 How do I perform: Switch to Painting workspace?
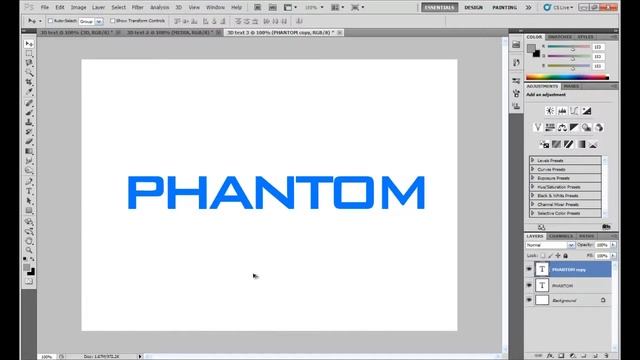[x=504, y=7]
